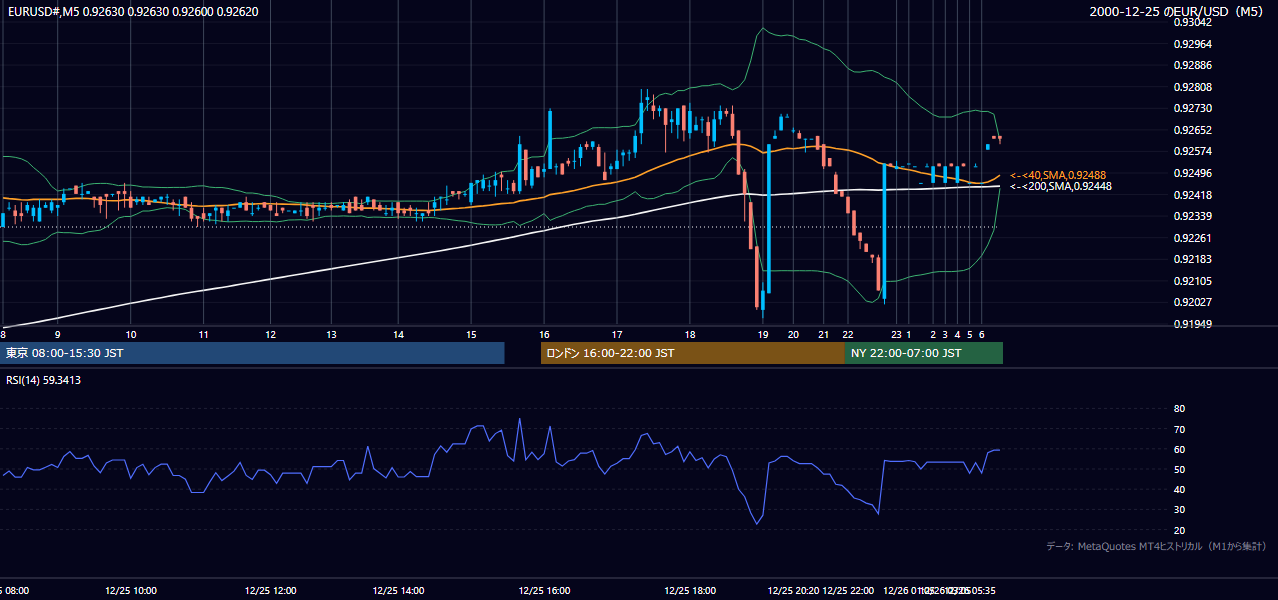Click the hour marker 15 under the chart
1278x600 pixels.
click(x=471, y=334)
